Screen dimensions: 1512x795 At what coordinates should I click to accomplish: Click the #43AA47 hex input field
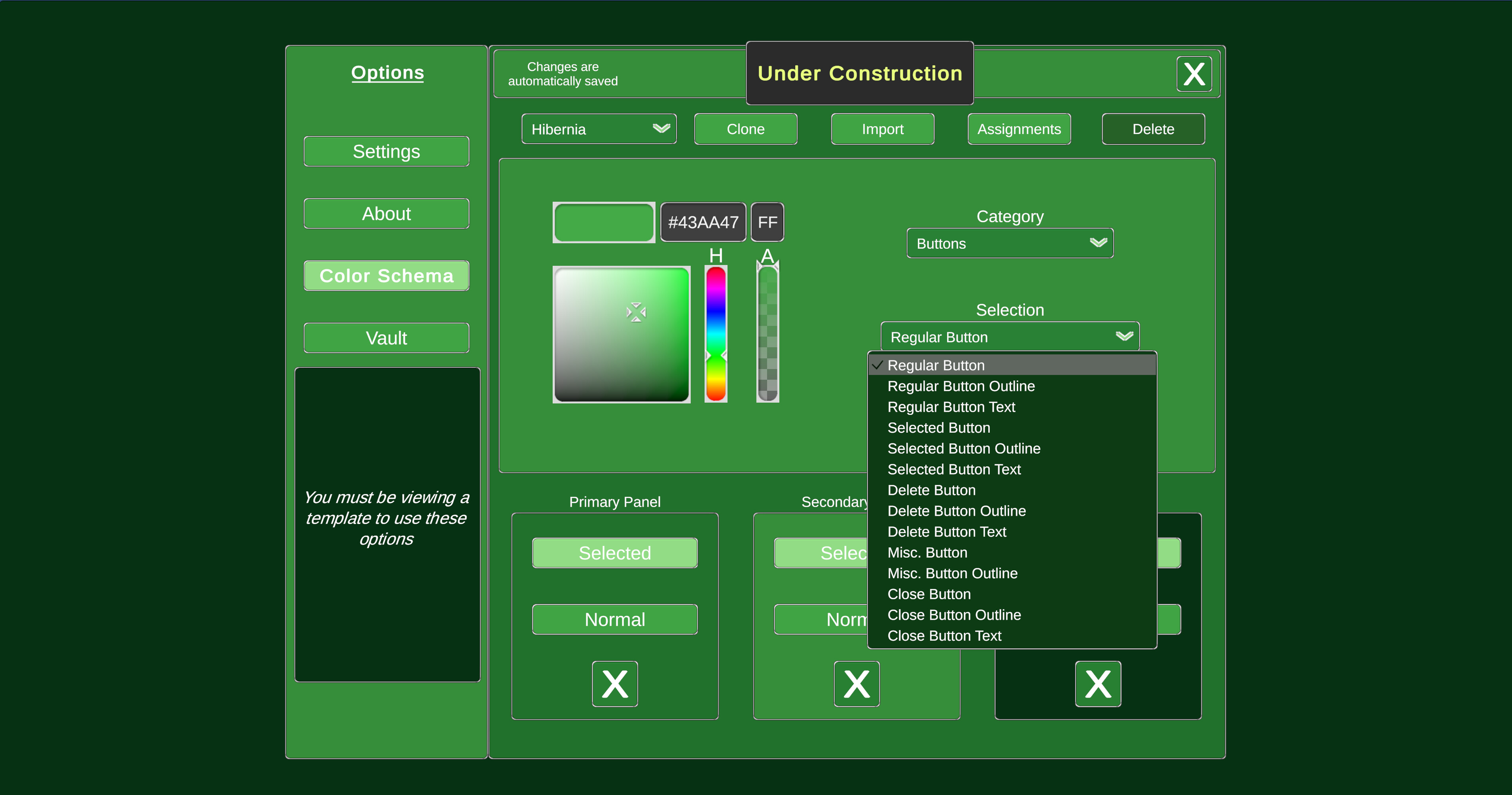[703, 222]
